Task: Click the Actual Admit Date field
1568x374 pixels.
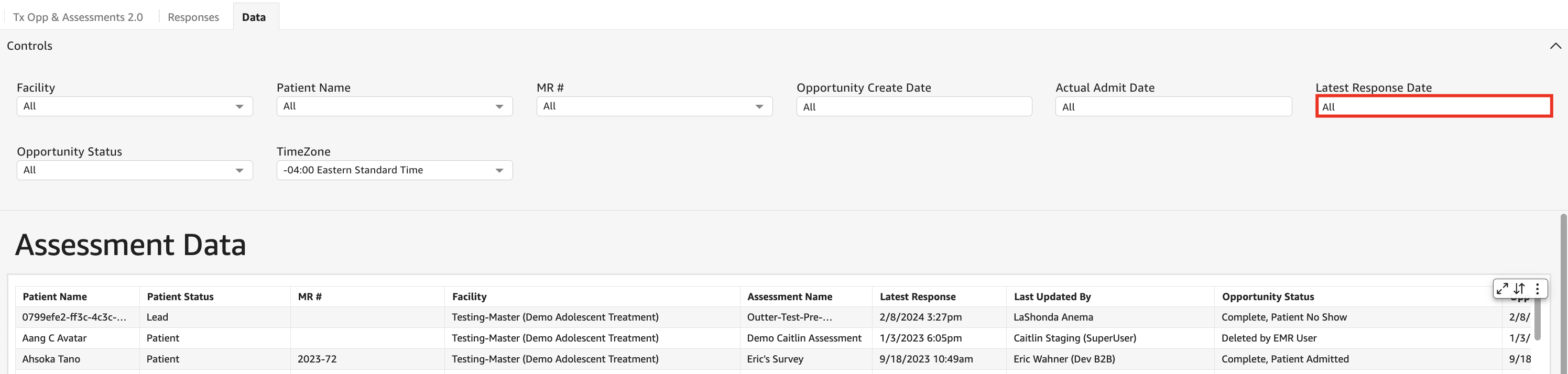Action: click(1173, 107)
